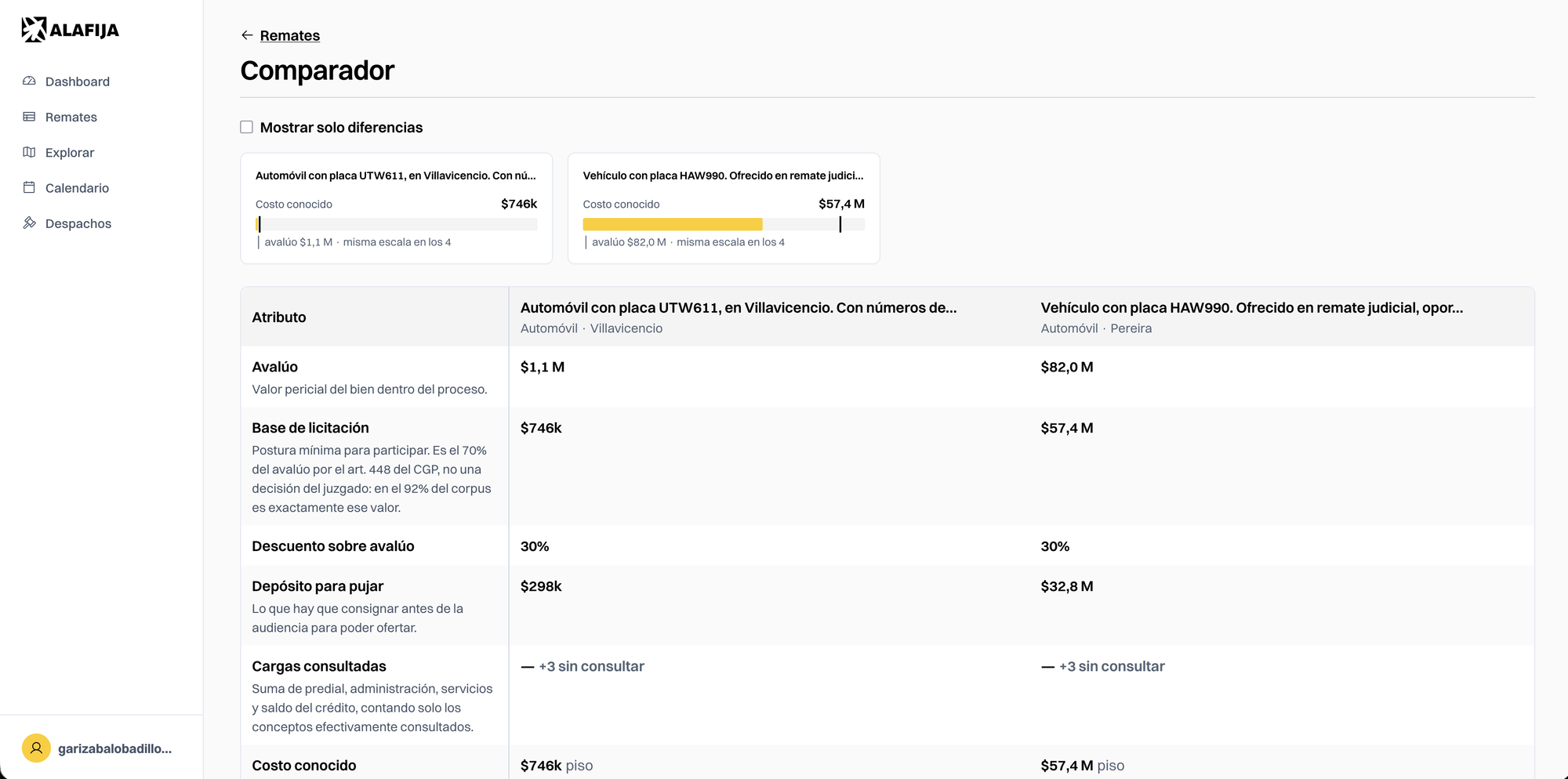The width and height of the screenshot is (1568, 779).
Task: Click Automóvil · Villavicencio subtitle
Action: [591, 328]
